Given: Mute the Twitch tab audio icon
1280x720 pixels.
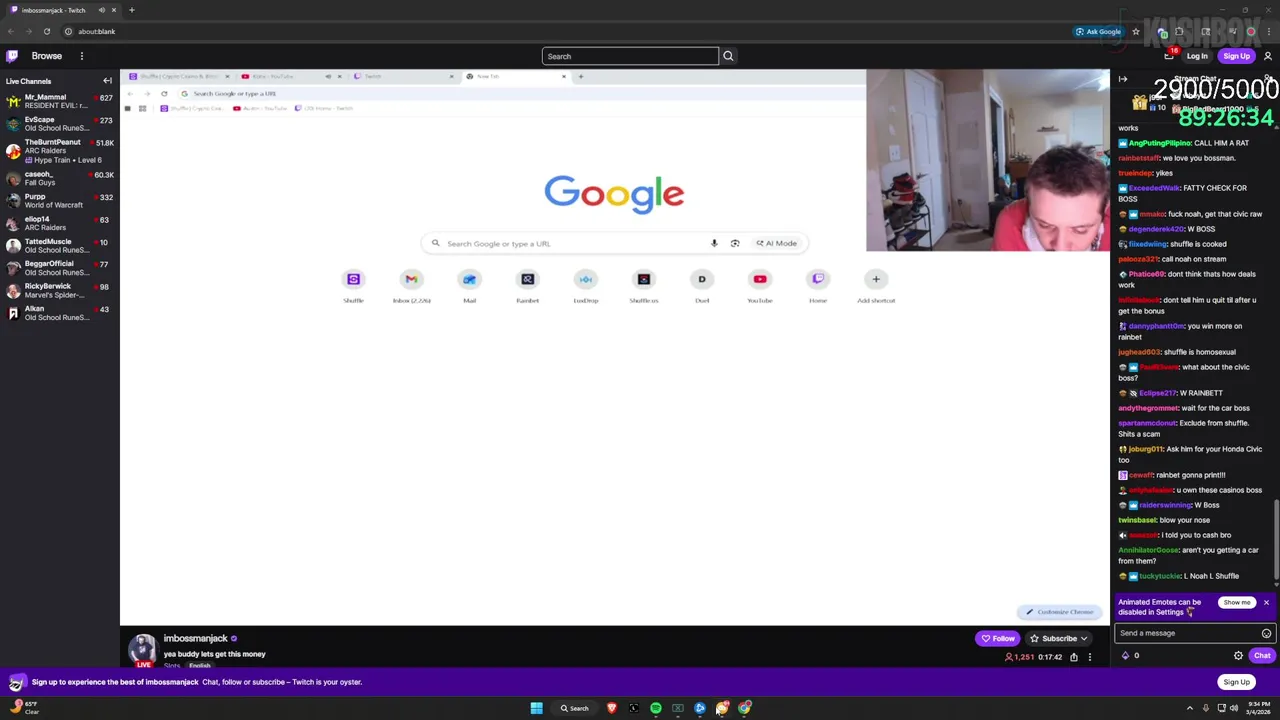Looking at the screenshot, I should coord(101,10).
